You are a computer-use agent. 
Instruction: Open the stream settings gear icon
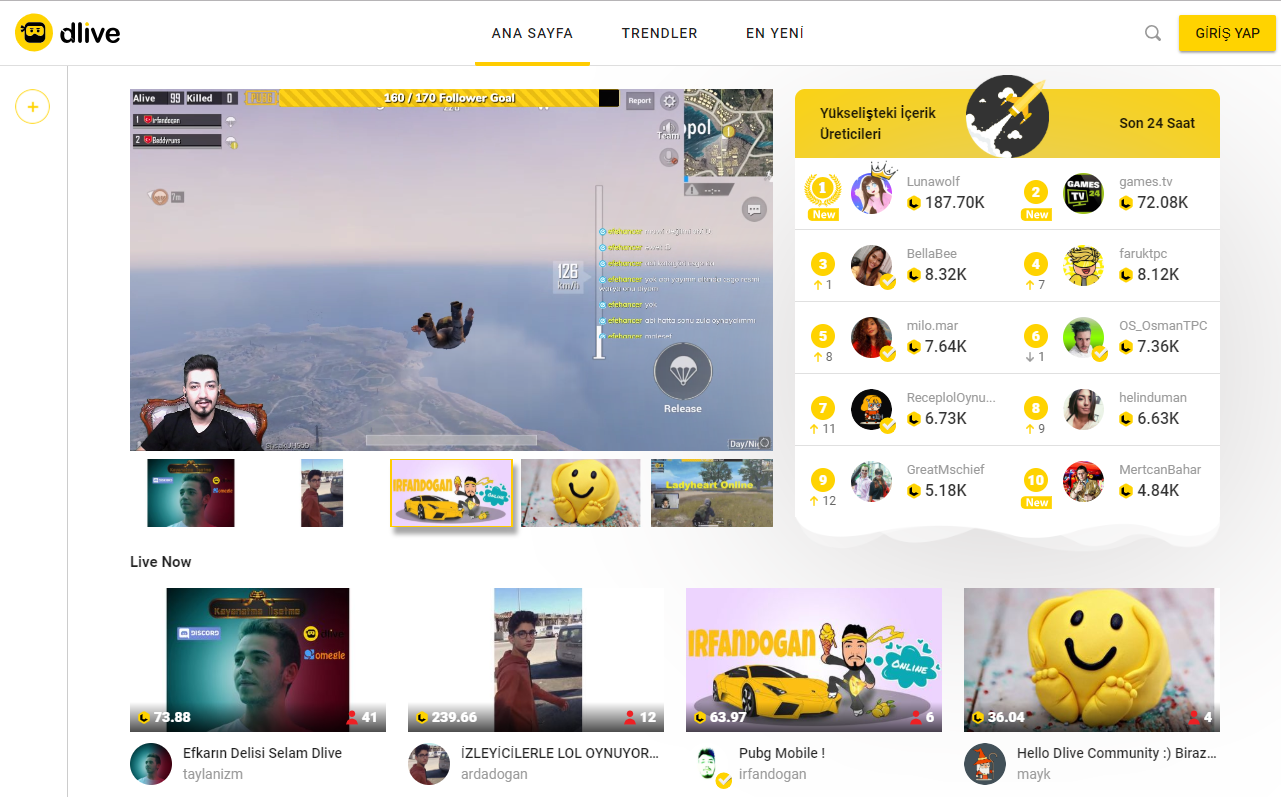click(669, 100)
